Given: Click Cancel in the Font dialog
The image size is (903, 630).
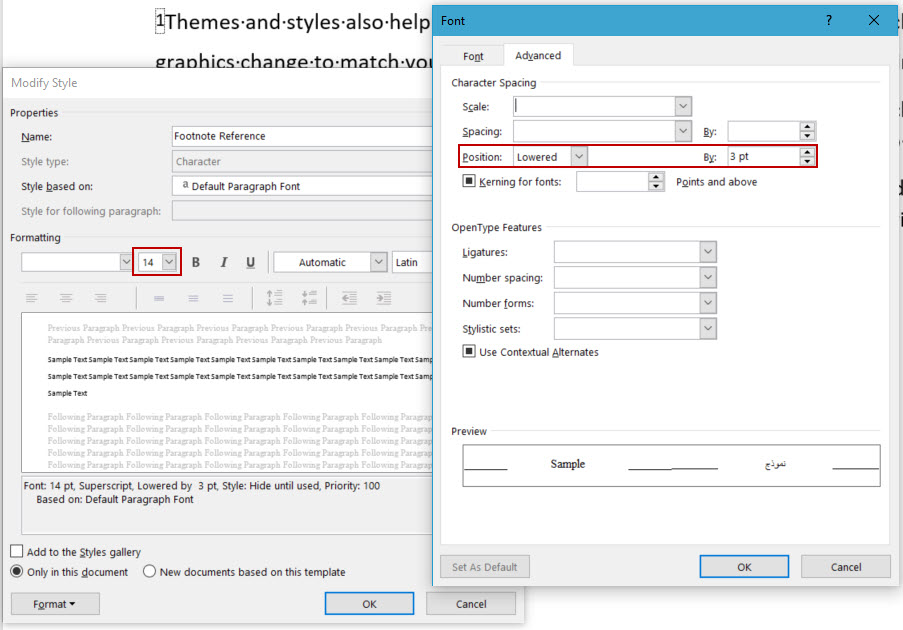Looking at the screenshot, I should tap(846, 567).
